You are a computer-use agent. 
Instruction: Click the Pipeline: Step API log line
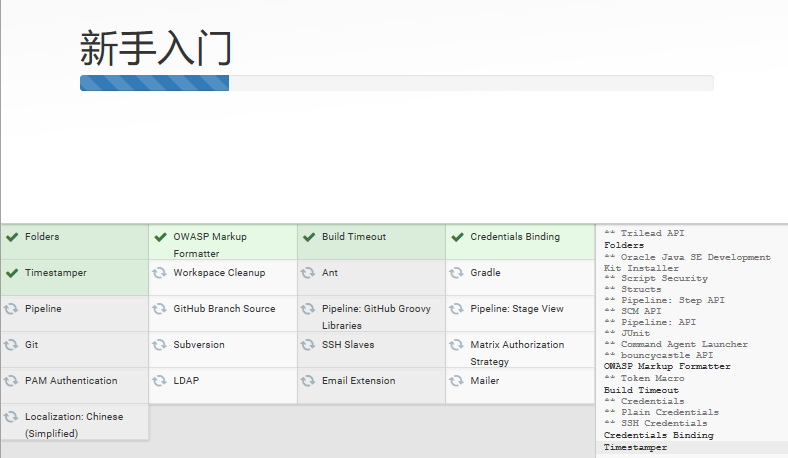tap(664, 301)
